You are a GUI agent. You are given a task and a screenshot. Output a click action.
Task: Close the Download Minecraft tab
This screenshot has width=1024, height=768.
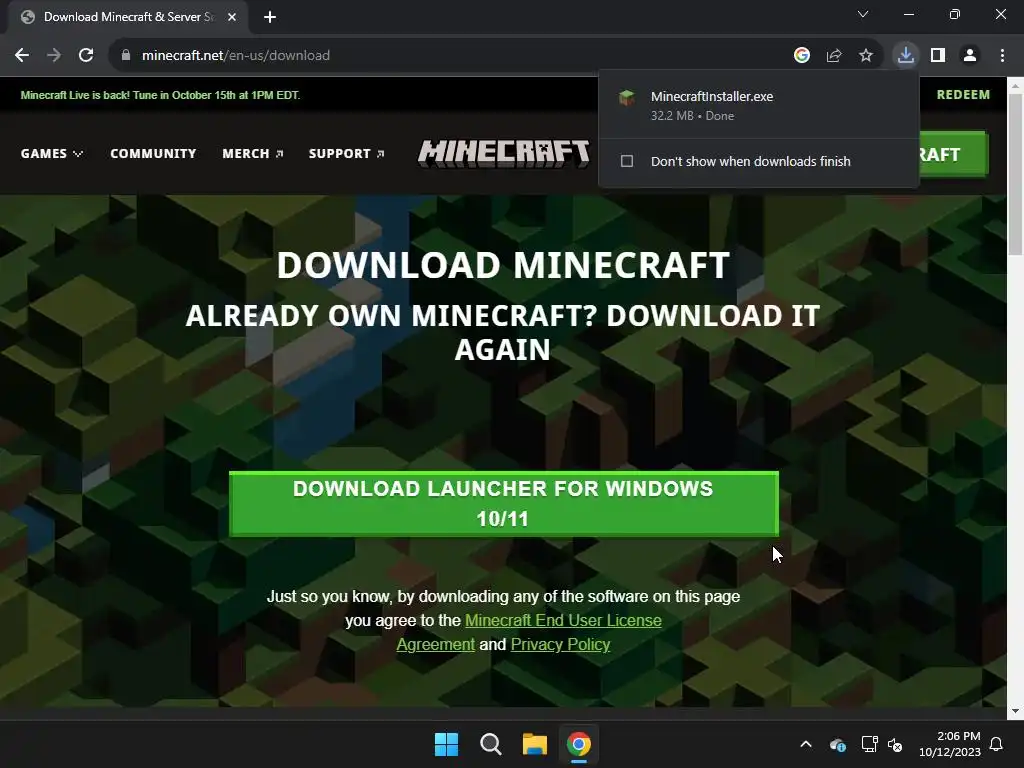point(232,17)
